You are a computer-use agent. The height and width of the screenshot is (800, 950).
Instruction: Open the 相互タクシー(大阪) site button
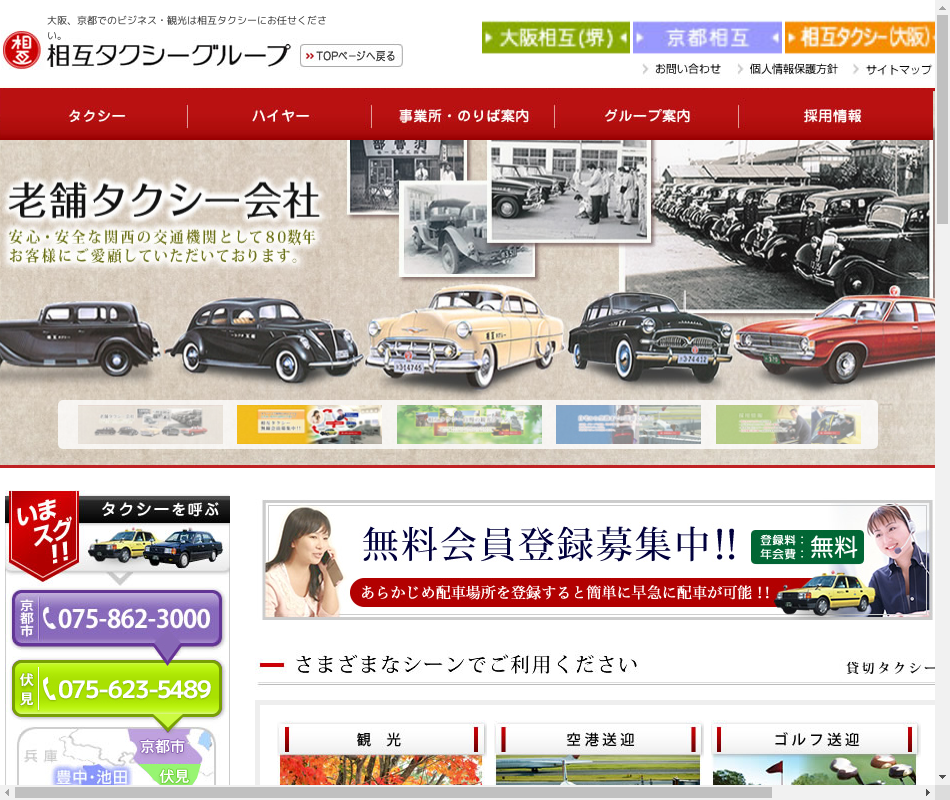coord(859,37)
